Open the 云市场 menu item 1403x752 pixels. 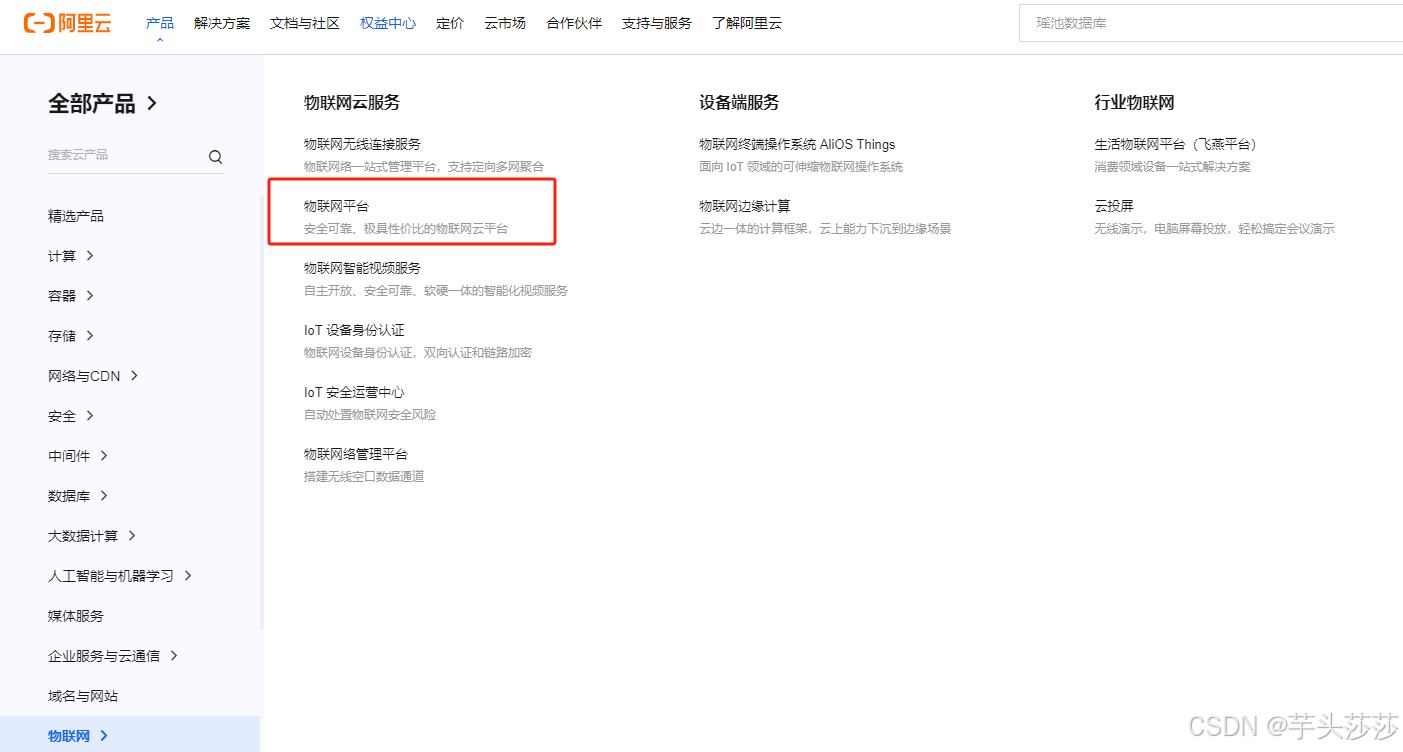(505, 23)
